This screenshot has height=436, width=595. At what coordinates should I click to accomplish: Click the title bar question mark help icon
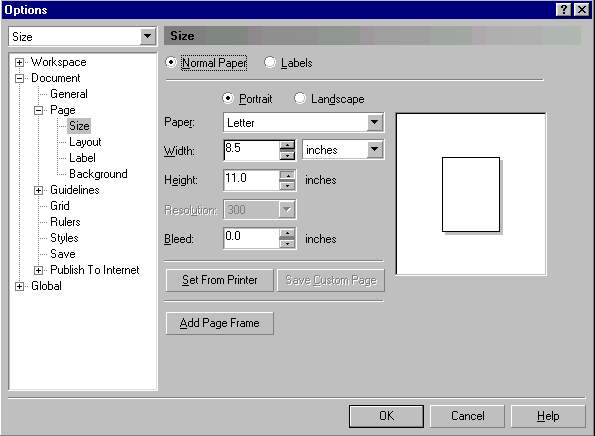click(x=564, y=9)
